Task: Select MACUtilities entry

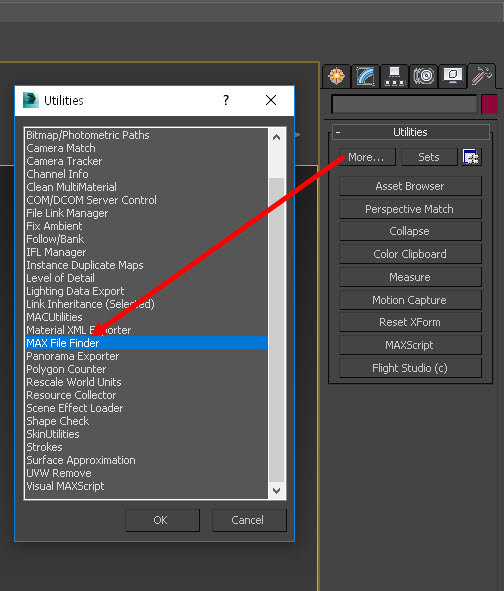Action: click(146, 317)
